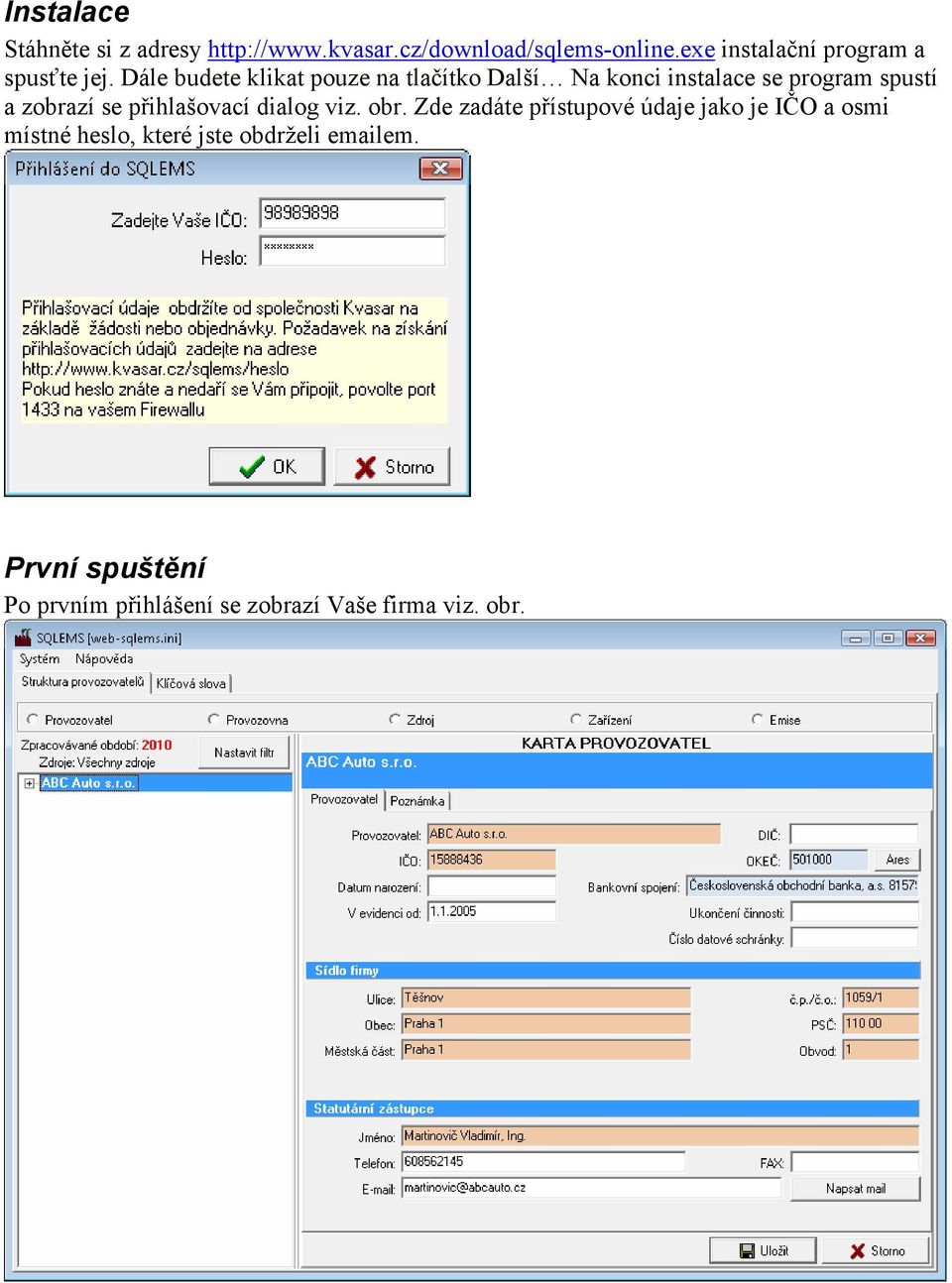Click the E-mail field

pos(591,1187)
